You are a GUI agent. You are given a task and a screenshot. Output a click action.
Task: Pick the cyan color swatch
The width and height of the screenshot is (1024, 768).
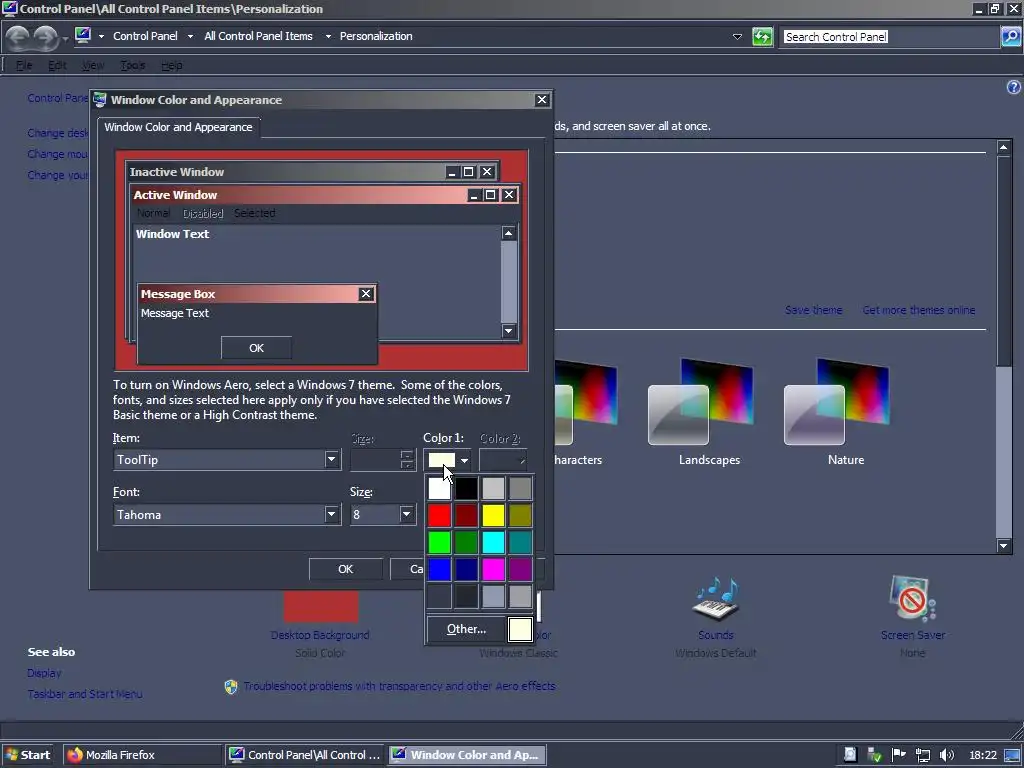tap(493, 543)
